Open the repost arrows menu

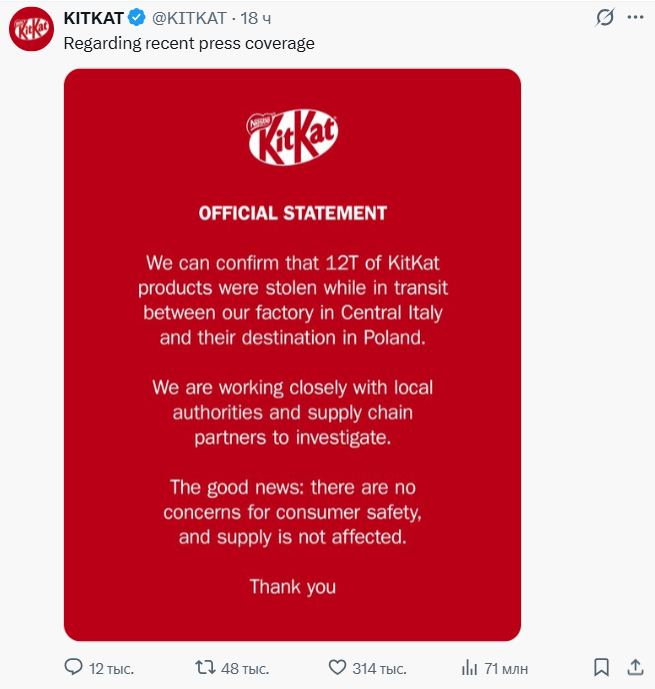click(x=204, y=667)
